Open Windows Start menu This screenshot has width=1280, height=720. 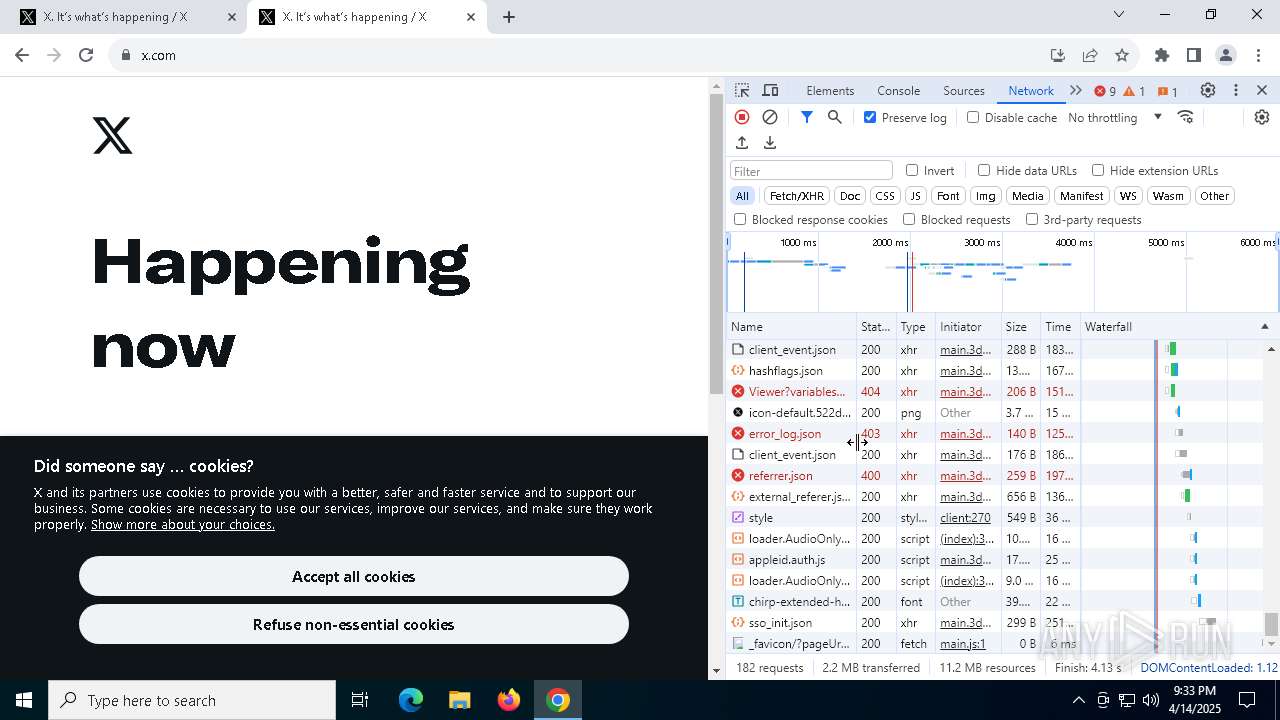(x=24, y=700)
